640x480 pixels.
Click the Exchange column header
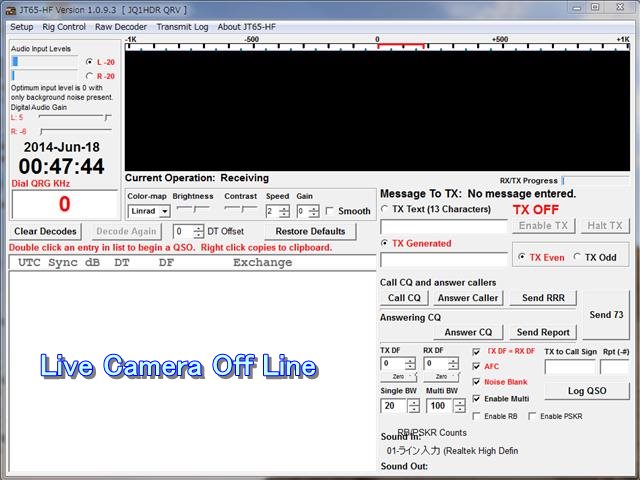tap(262, 262)
